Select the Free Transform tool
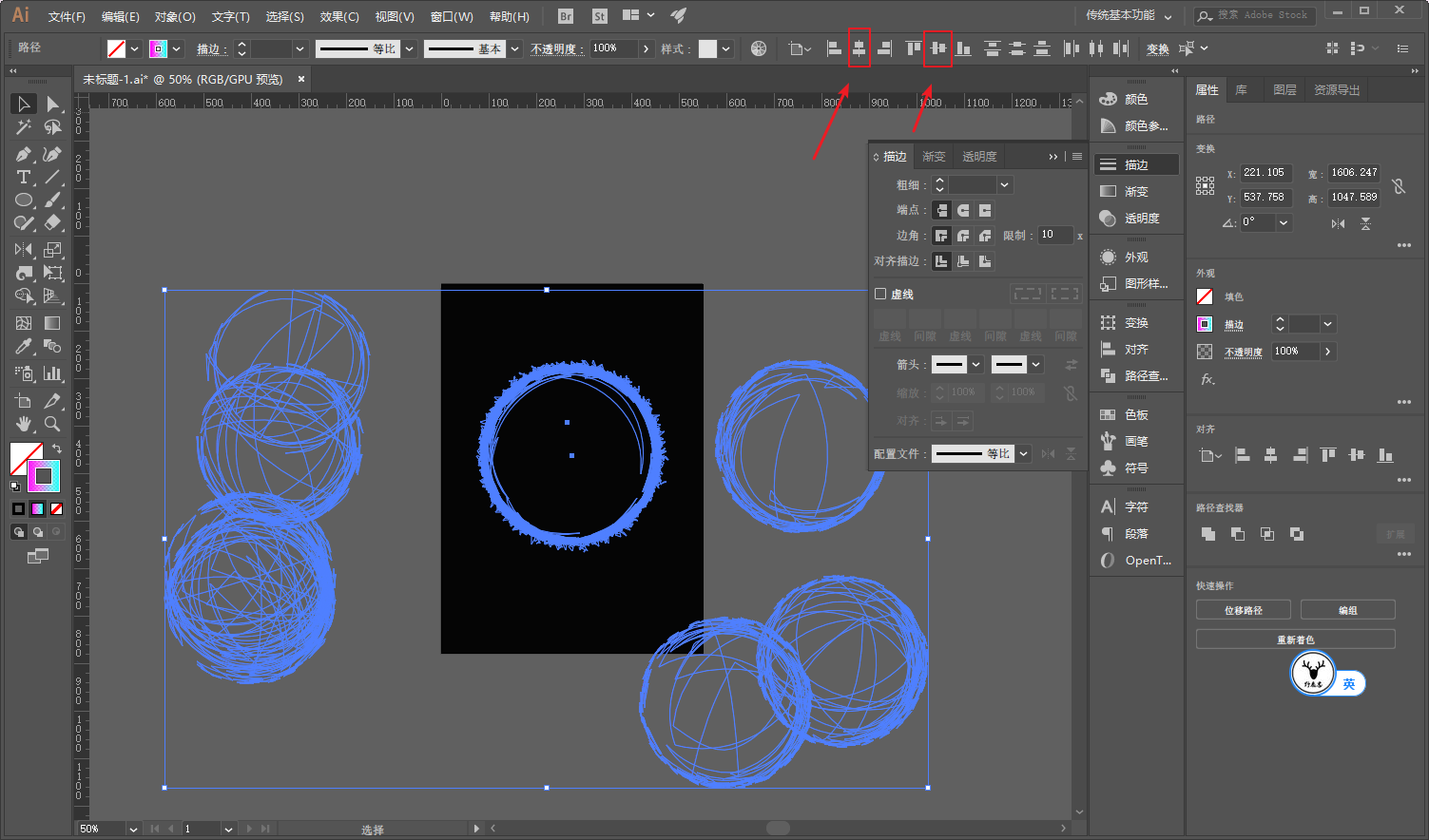The width and height of the screenshot is (1429, 840). tap(52, 274)
